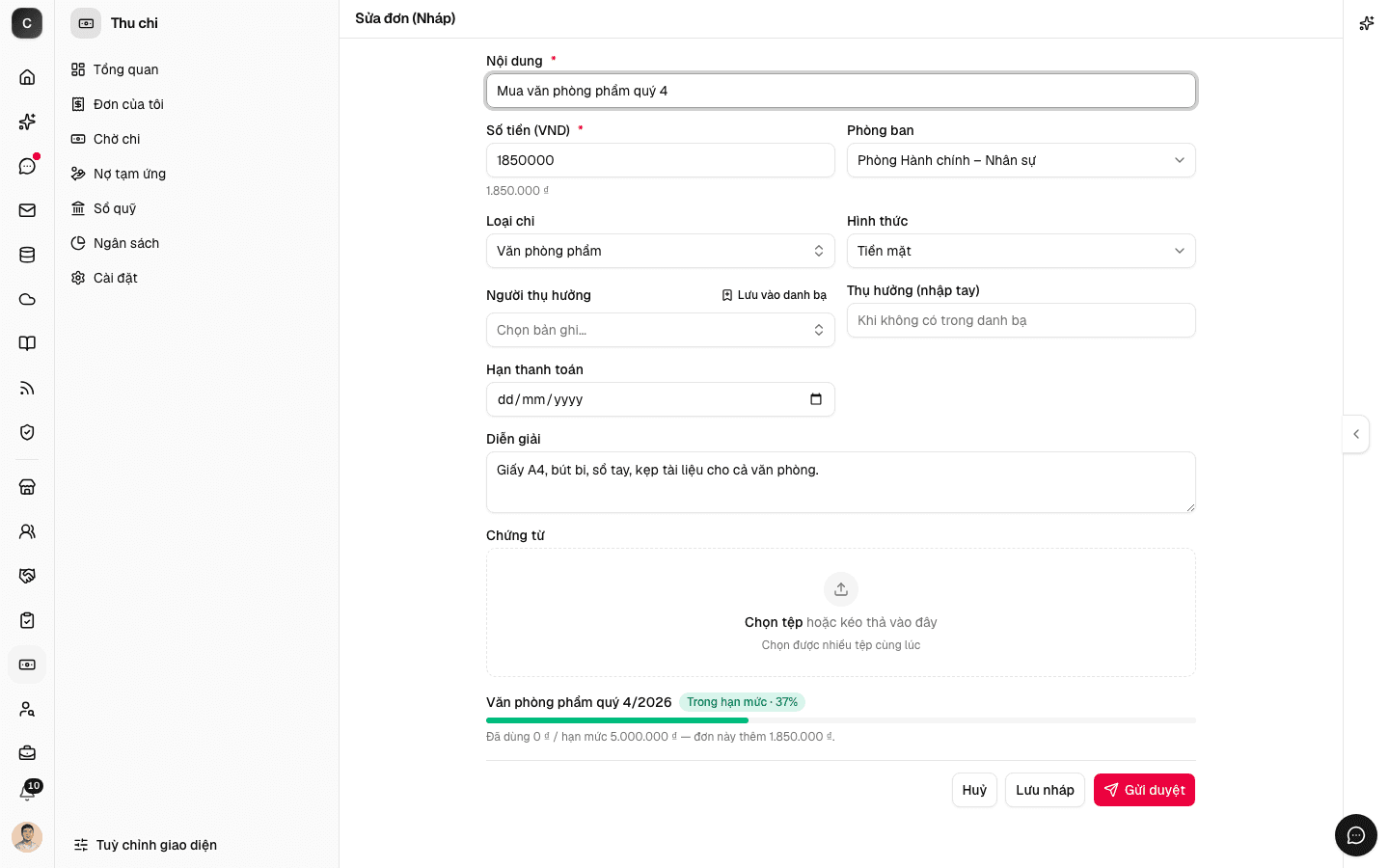This screenshot has width=1389, height=868.
Task: Click the Chọn tệp upload area
Action: [x=841, y=612]
